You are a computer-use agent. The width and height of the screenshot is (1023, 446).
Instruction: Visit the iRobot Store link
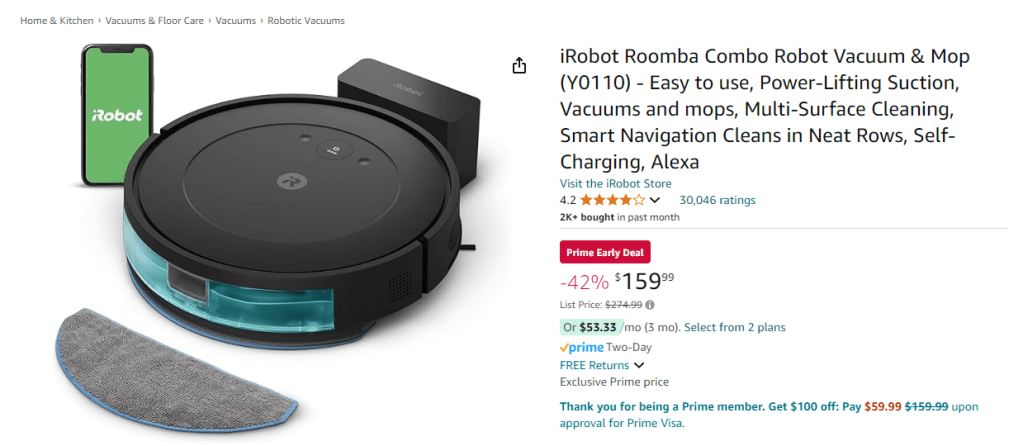click(x=615, y=183)
